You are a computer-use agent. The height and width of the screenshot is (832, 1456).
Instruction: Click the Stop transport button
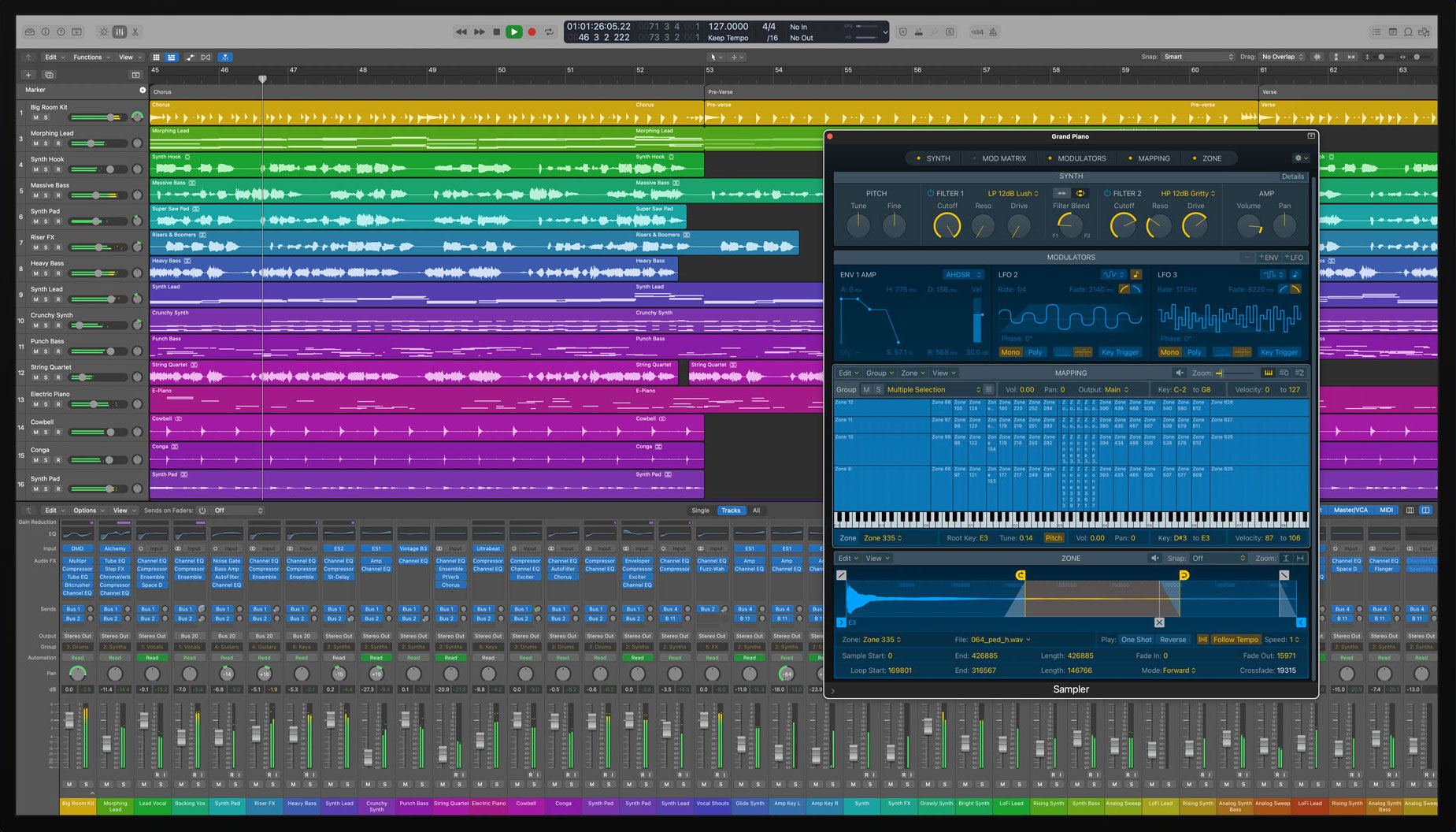[x=496, y=32]
